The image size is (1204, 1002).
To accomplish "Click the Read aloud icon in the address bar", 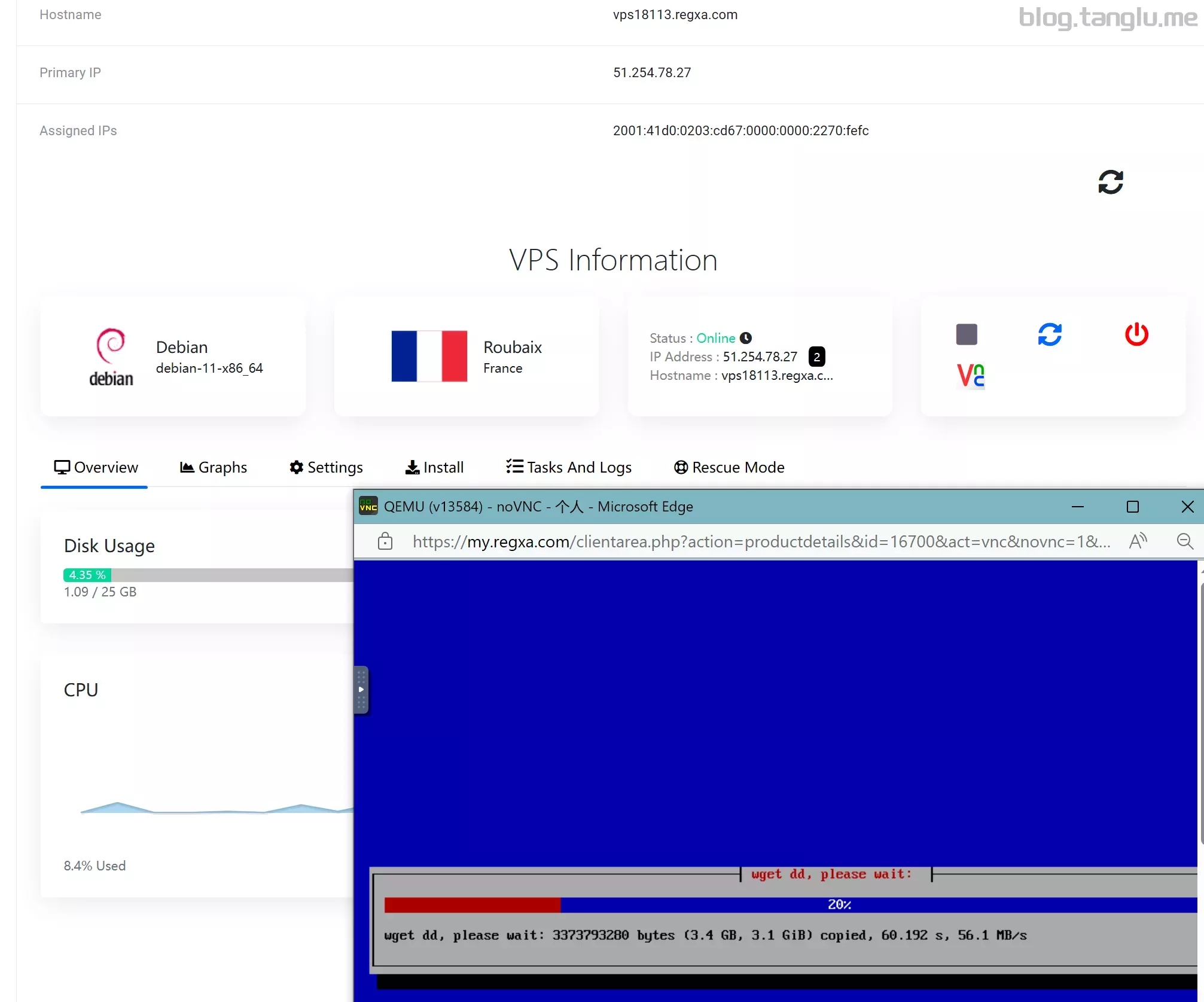I will tap(1138, 541).
